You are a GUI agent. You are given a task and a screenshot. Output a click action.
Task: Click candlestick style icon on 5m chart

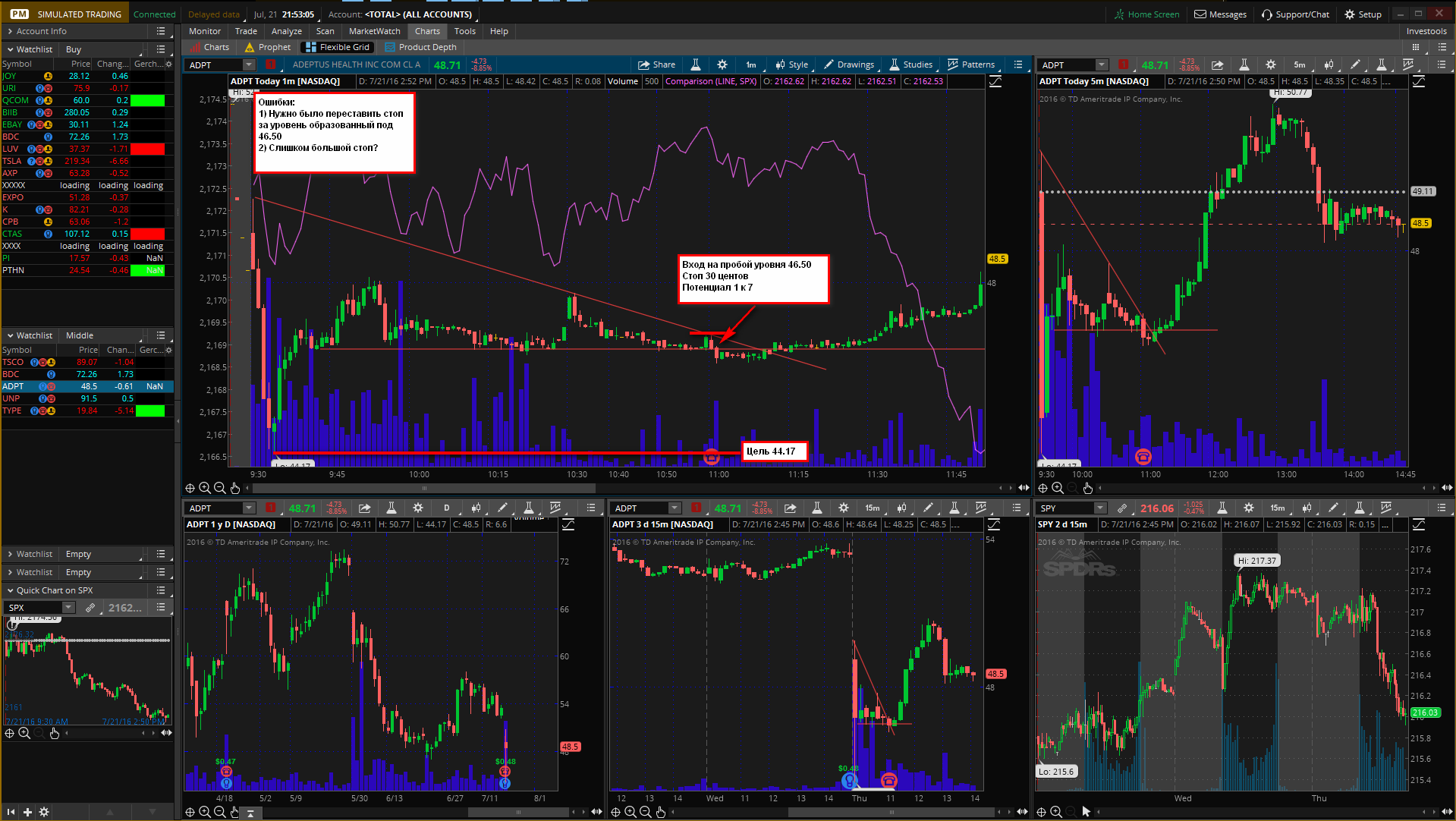click(1328, 64)
